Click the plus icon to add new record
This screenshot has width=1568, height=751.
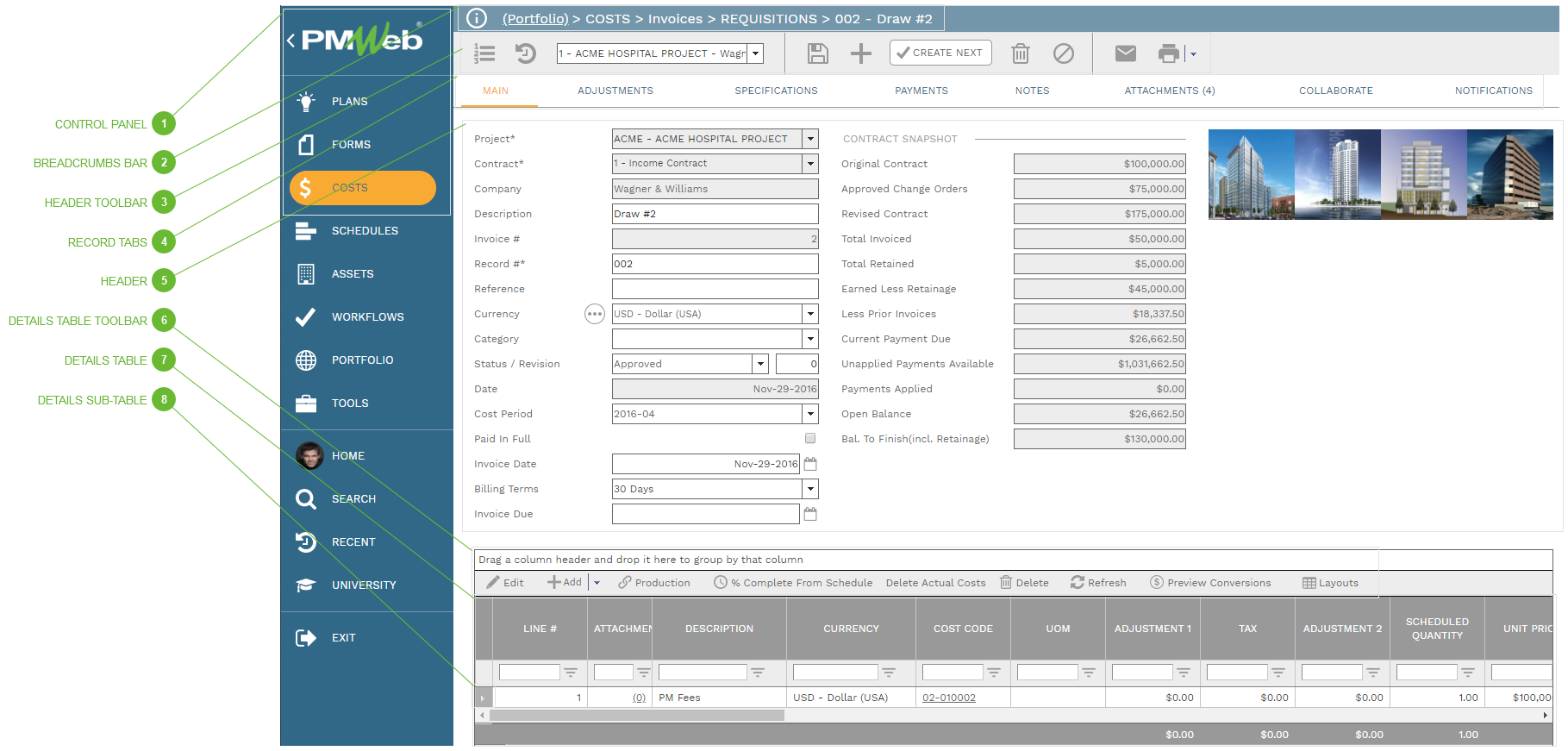[x=860, y=53]
